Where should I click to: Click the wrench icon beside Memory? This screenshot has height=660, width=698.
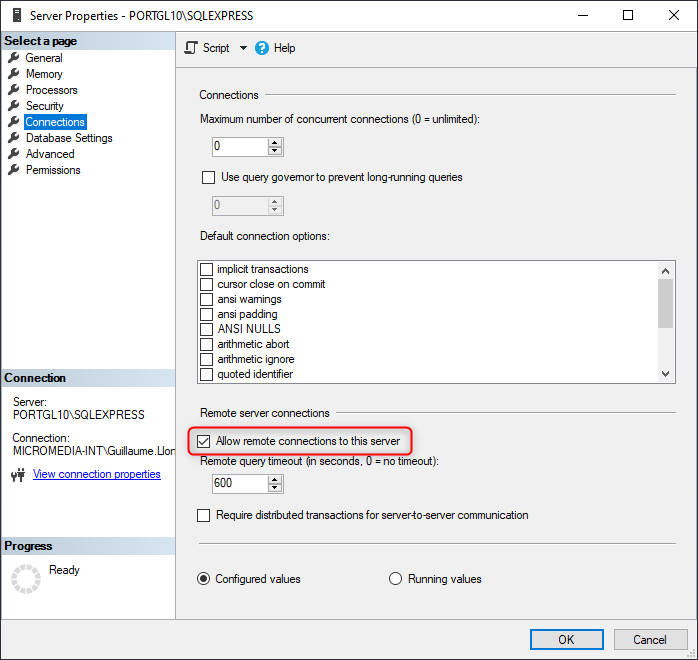click(14, 74)
